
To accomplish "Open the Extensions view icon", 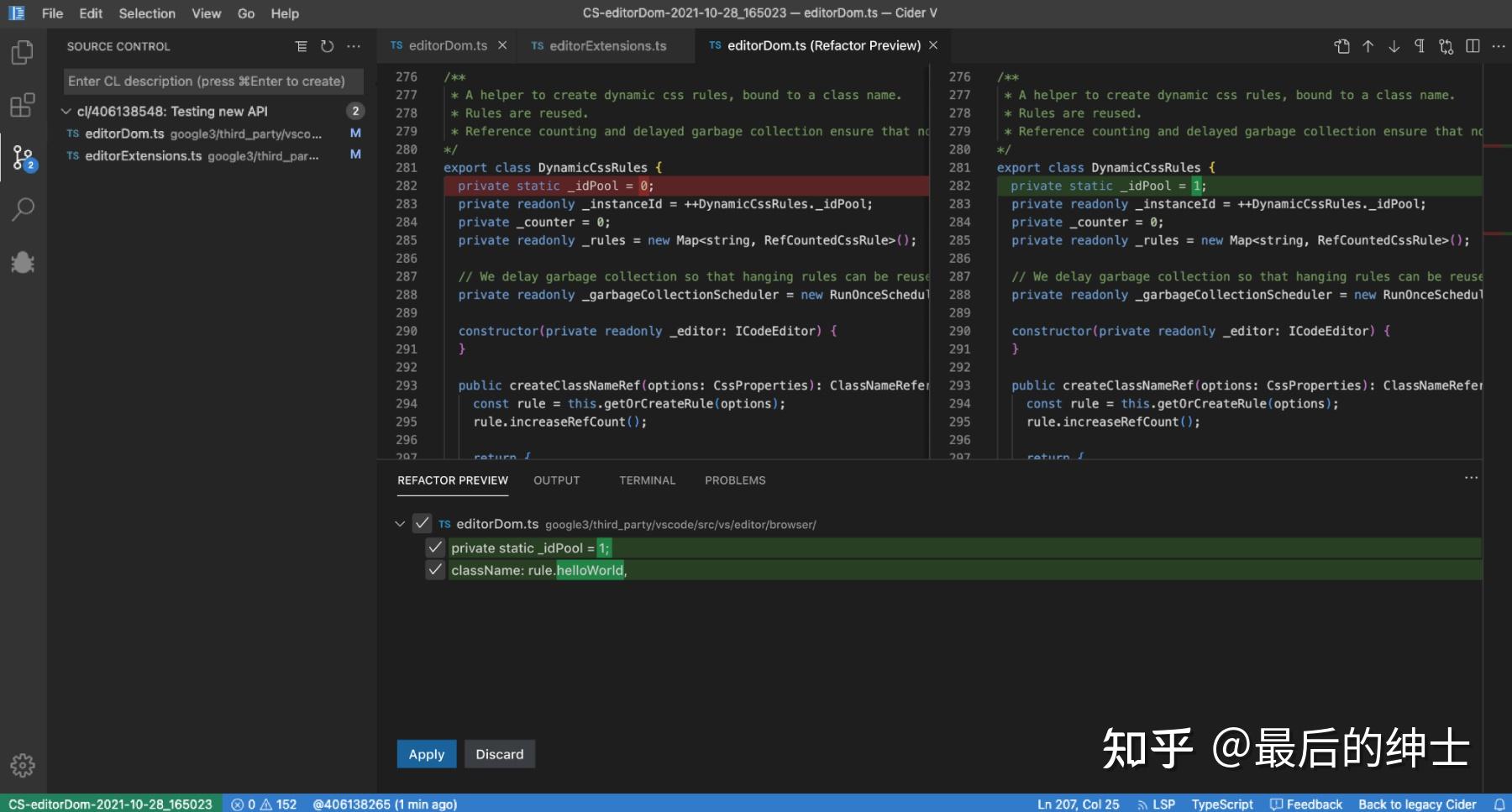I will click(23, 106).
